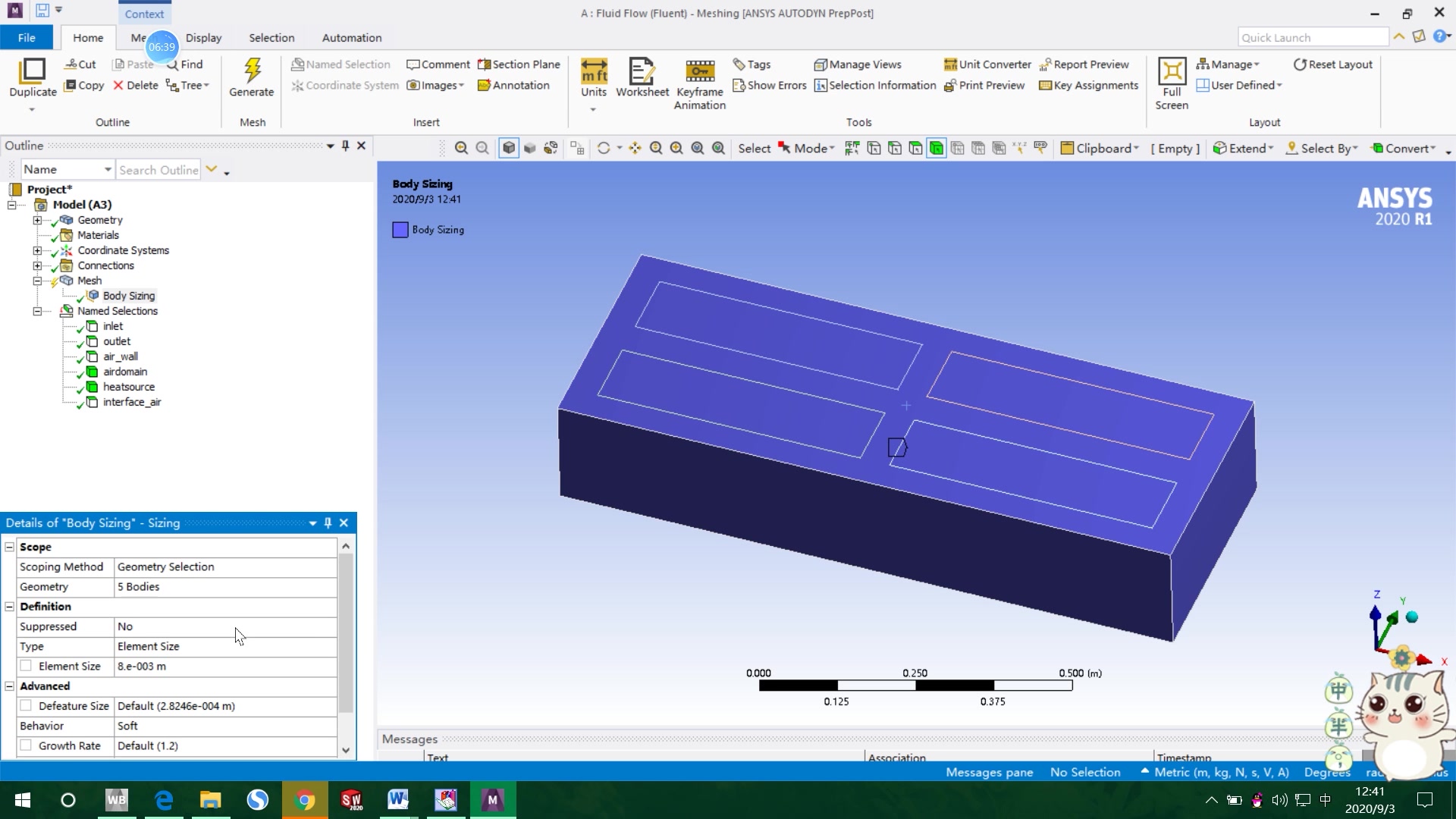Open the Name filter dropdown in Outline

tap(108, 170)
